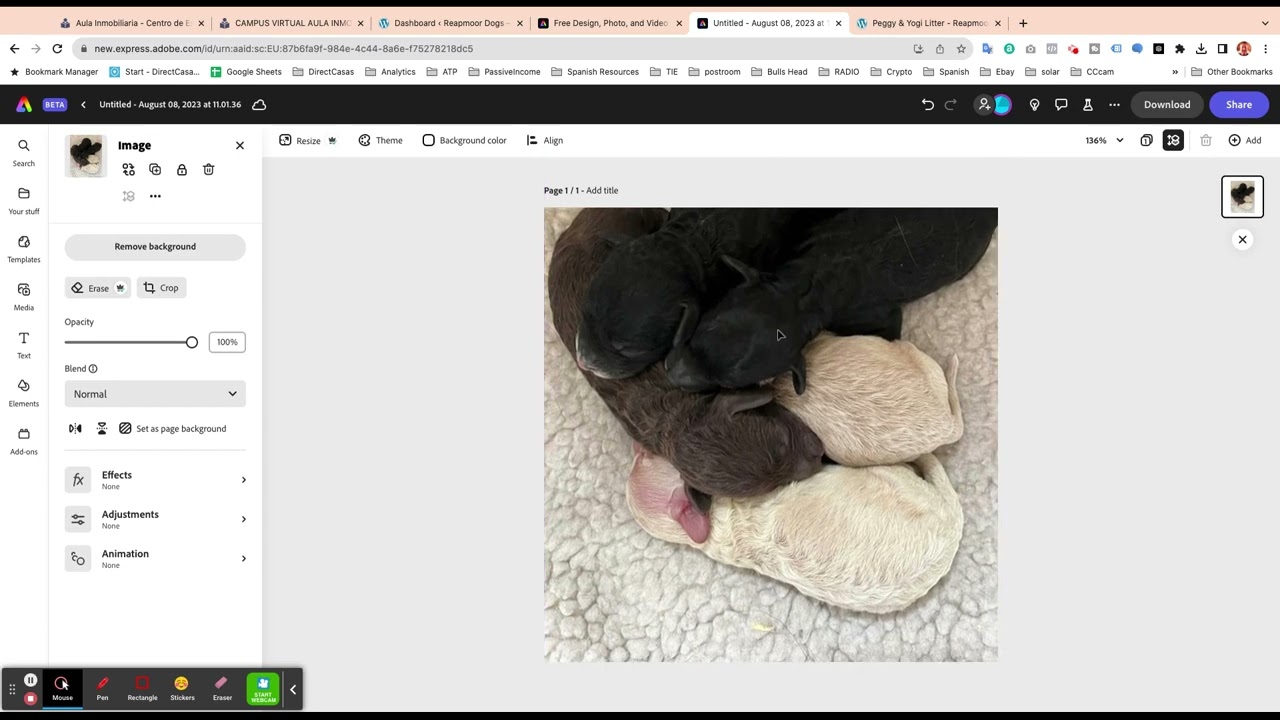
Task: Open Background color picker
Action: pyautogui.click(x=464, y=140)
